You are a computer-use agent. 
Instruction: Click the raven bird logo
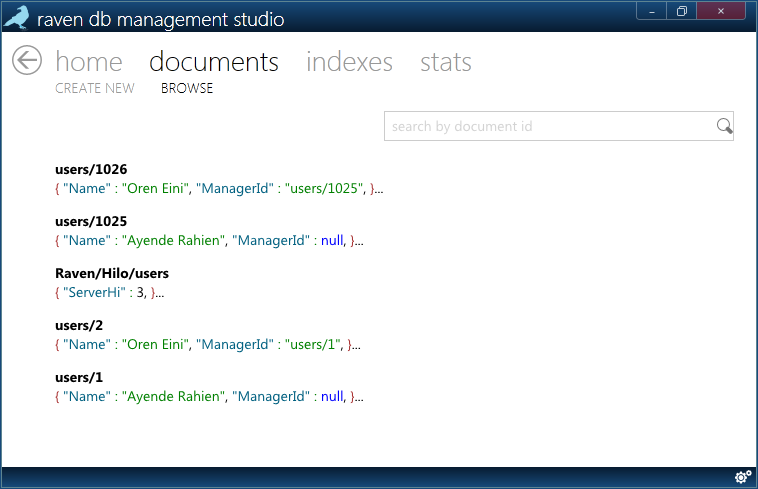pos(17,18)
